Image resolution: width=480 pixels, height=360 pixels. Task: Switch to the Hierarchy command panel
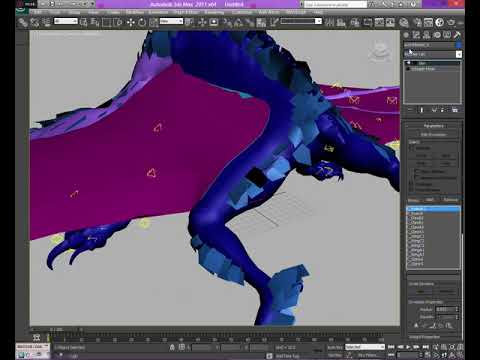click(x=427, y=35)
